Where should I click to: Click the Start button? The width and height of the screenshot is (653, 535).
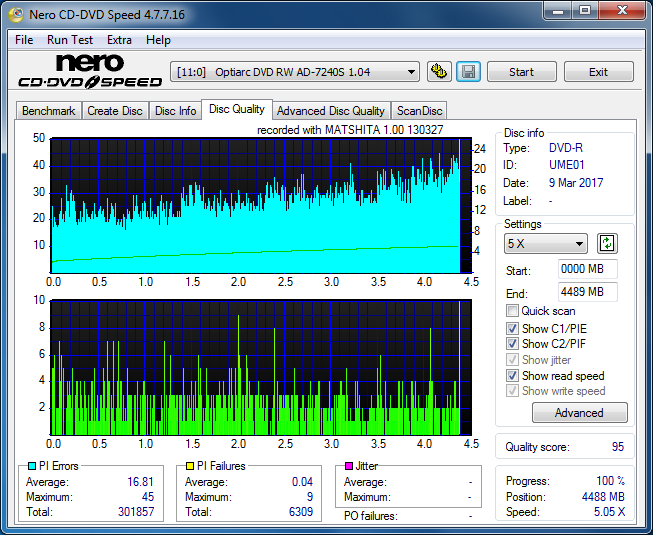pyautogui.click(x=521, y=72)
